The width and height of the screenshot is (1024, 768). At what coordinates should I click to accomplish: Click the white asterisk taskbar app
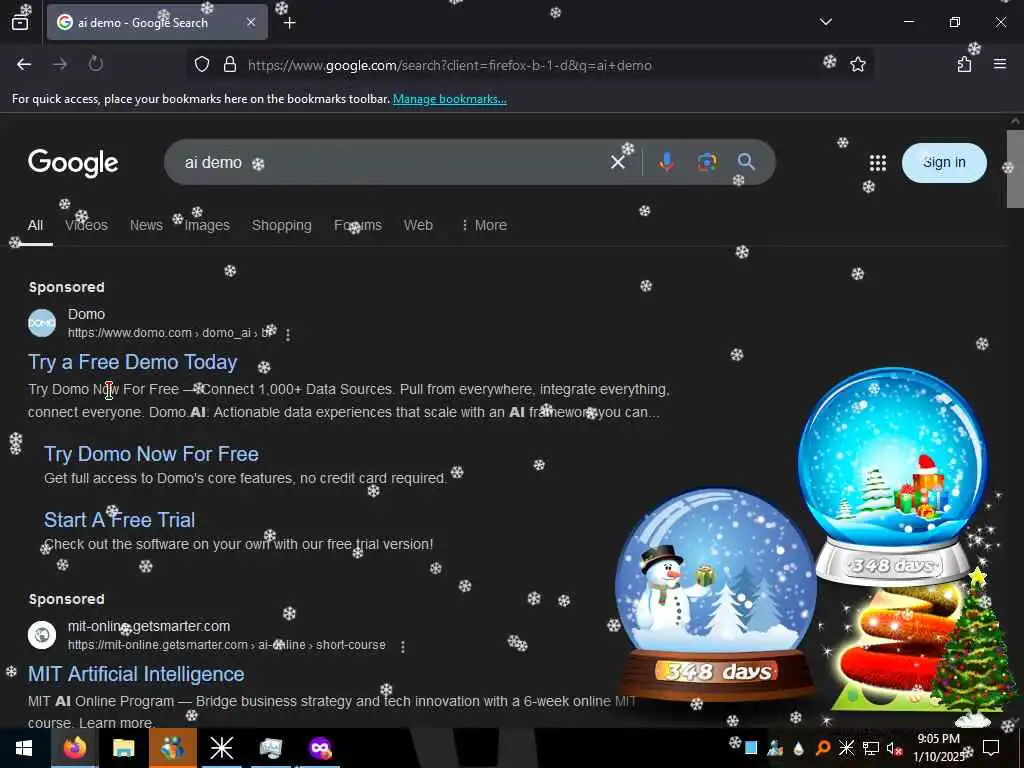click(x=221, y=748)
